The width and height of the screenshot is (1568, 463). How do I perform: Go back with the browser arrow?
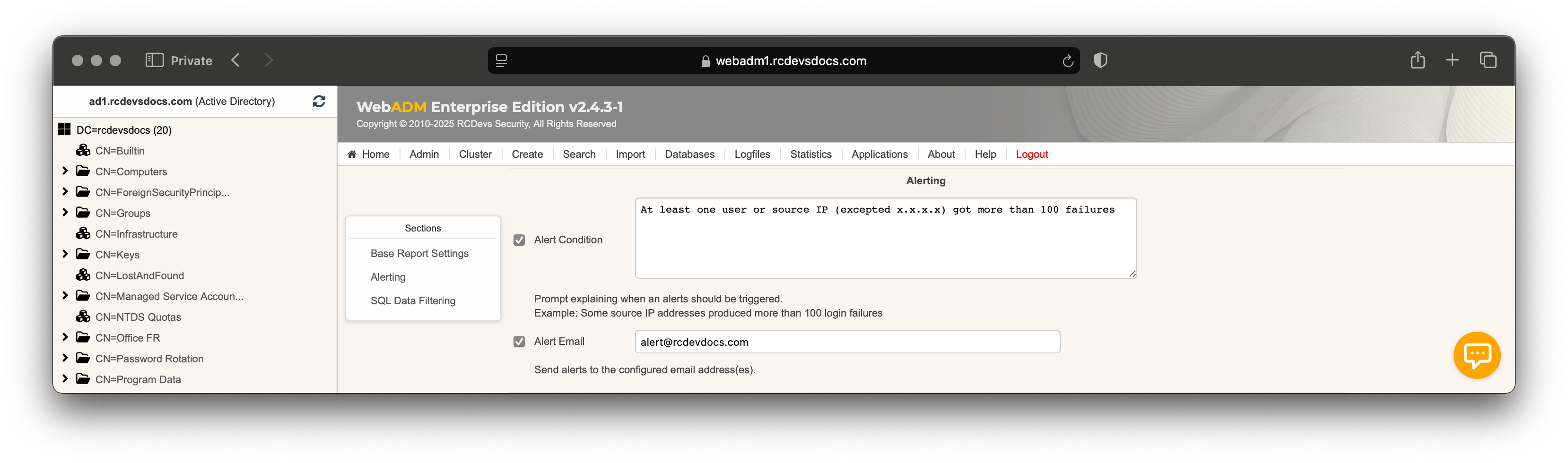click(236, 60)
